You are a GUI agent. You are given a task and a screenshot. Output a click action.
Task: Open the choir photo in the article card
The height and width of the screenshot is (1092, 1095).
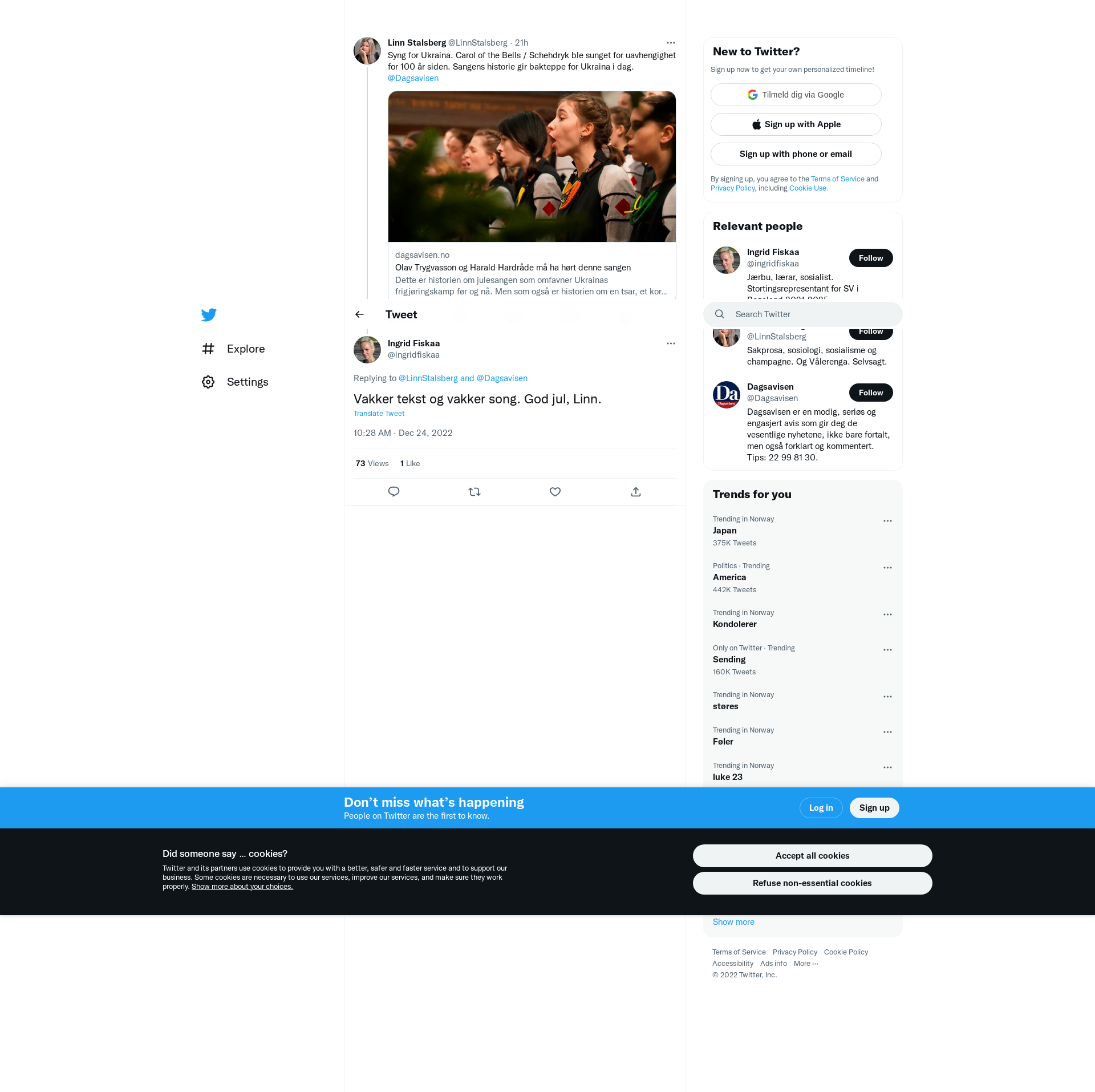point(532,167)
